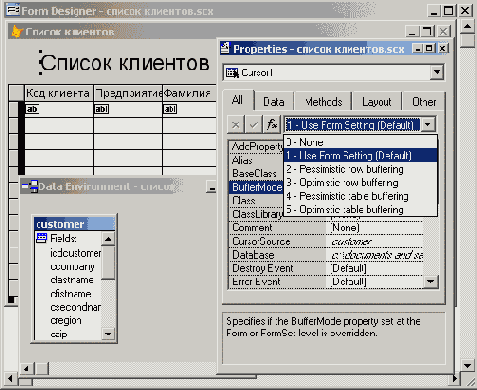Click the down arrow of customer fields scrollbar
The width and height of the screenshot is (477, 390).
tap(108, 333)
